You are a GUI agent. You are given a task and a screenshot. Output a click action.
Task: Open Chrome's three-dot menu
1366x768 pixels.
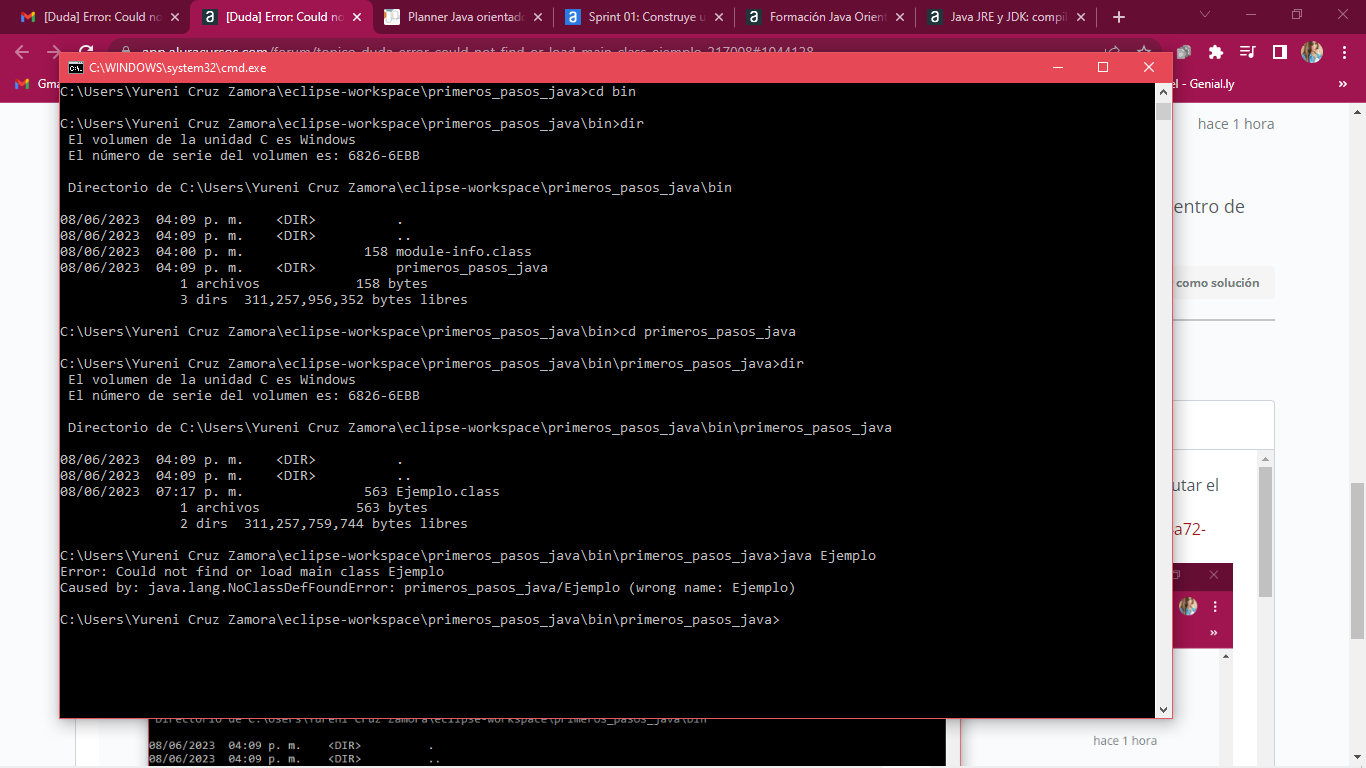tap(1343, 52)
